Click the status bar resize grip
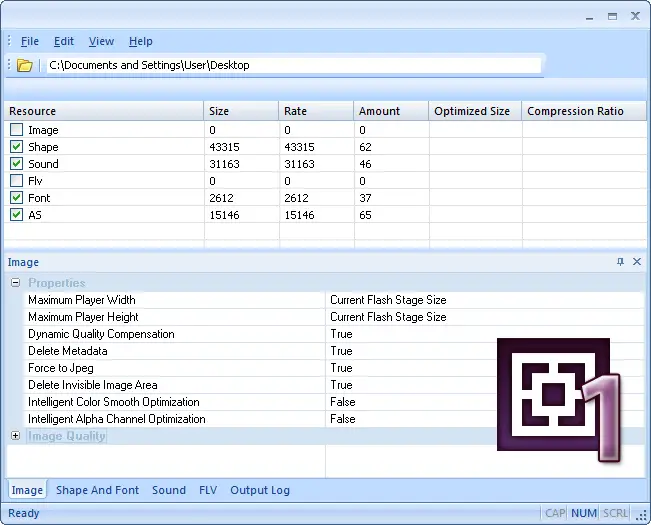Viewport: 651px width, 525px height. click(x=641, y=515)
